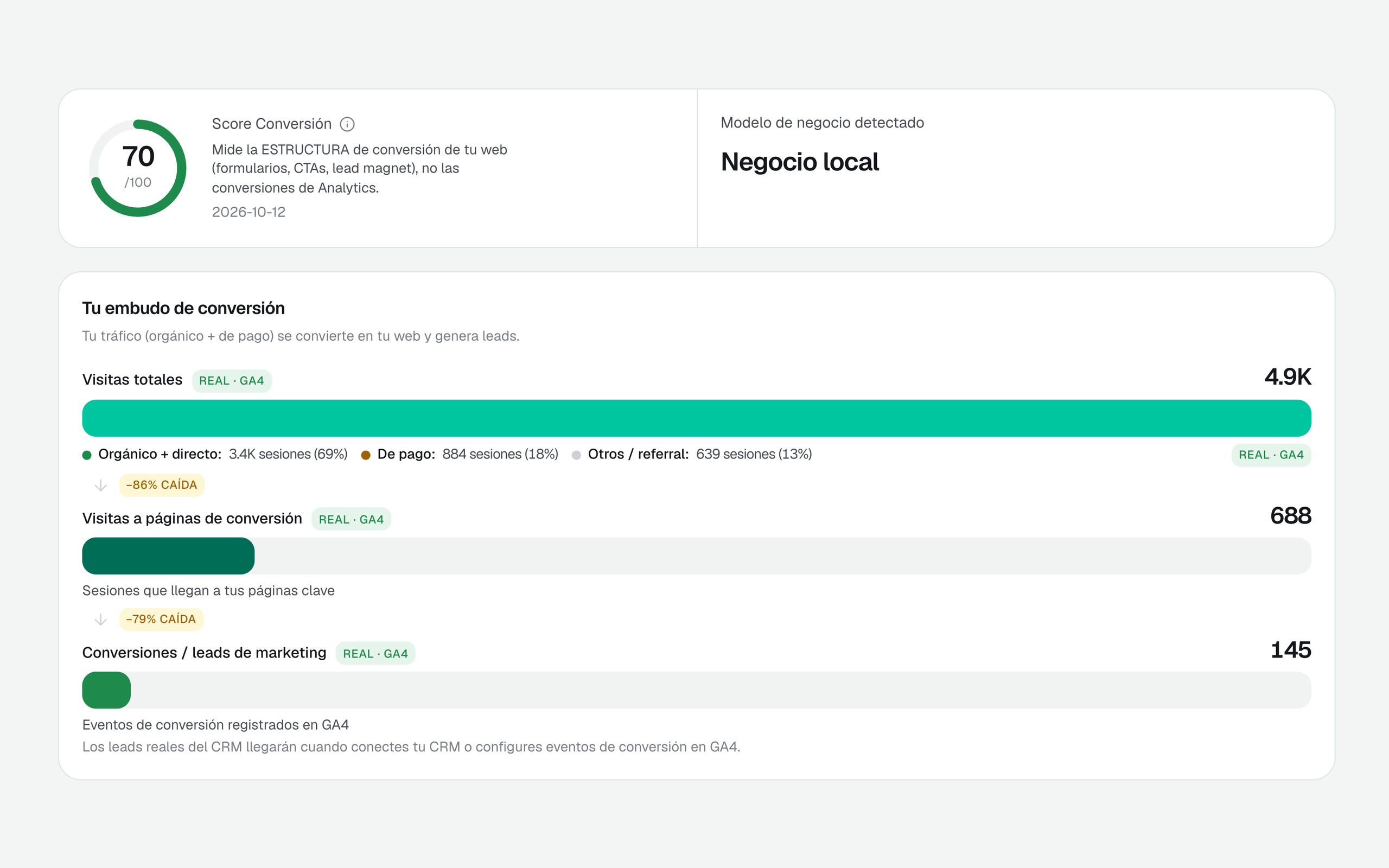Image resolution: width=1389 pixels, height=868 pixels.
Task: Click the Negocio local heading
Action: 800,162
